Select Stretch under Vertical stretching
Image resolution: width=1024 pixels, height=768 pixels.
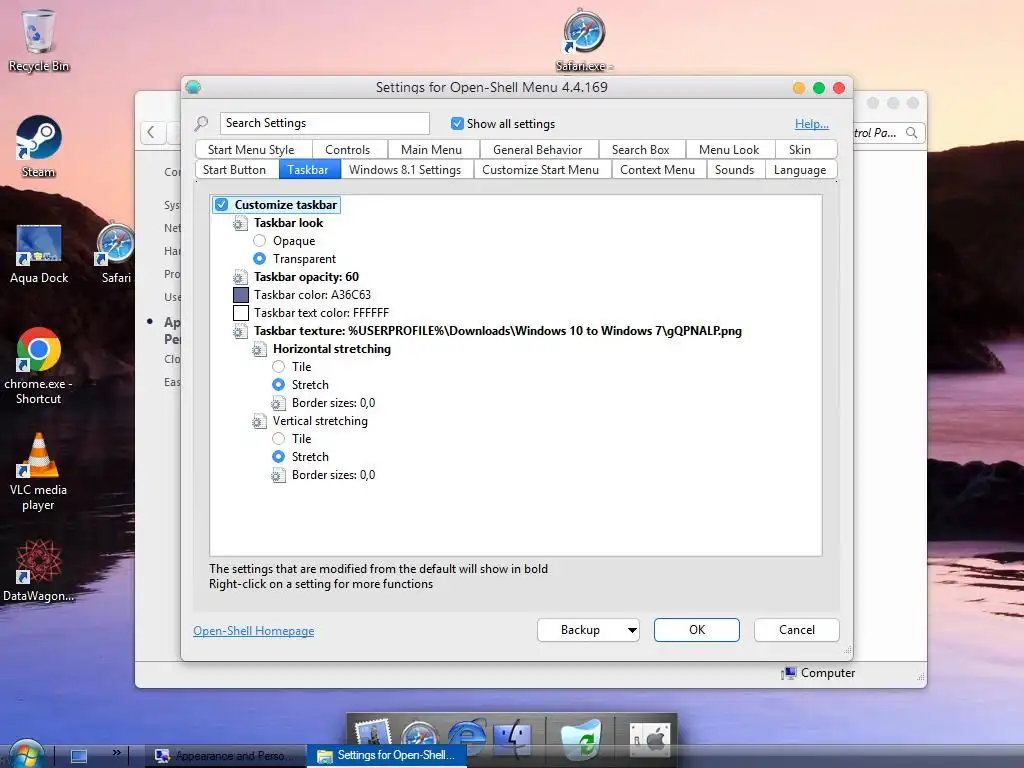(x=278, y=457)
